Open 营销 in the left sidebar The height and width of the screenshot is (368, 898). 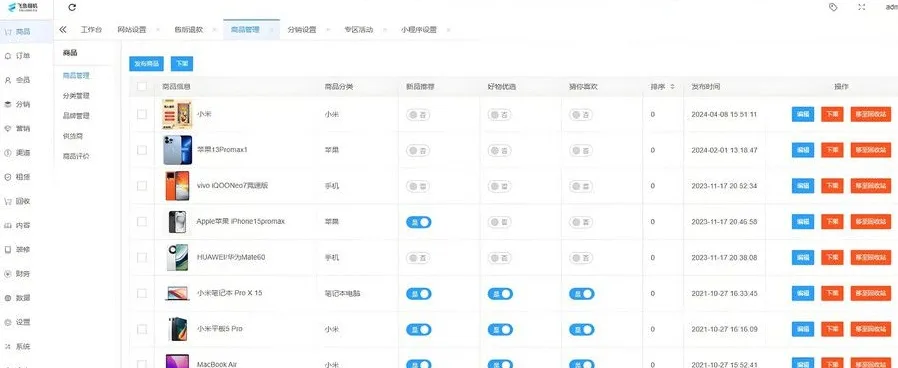[x=18, y=129]
